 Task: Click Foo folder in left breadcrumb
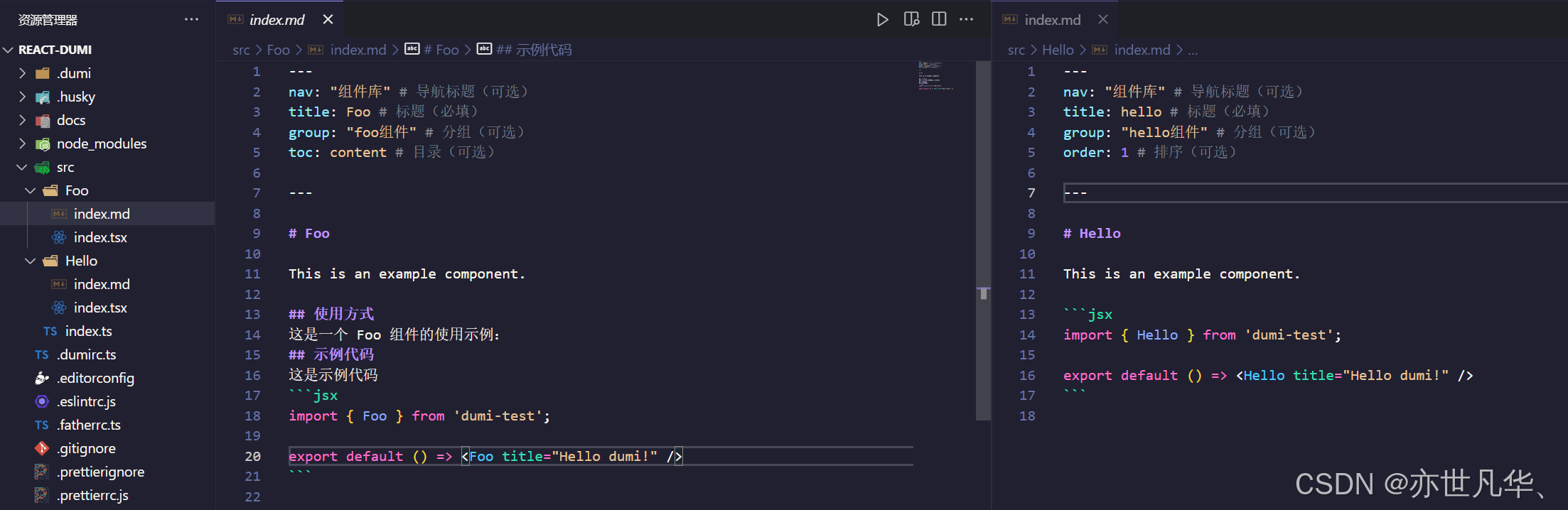(278, 50)
